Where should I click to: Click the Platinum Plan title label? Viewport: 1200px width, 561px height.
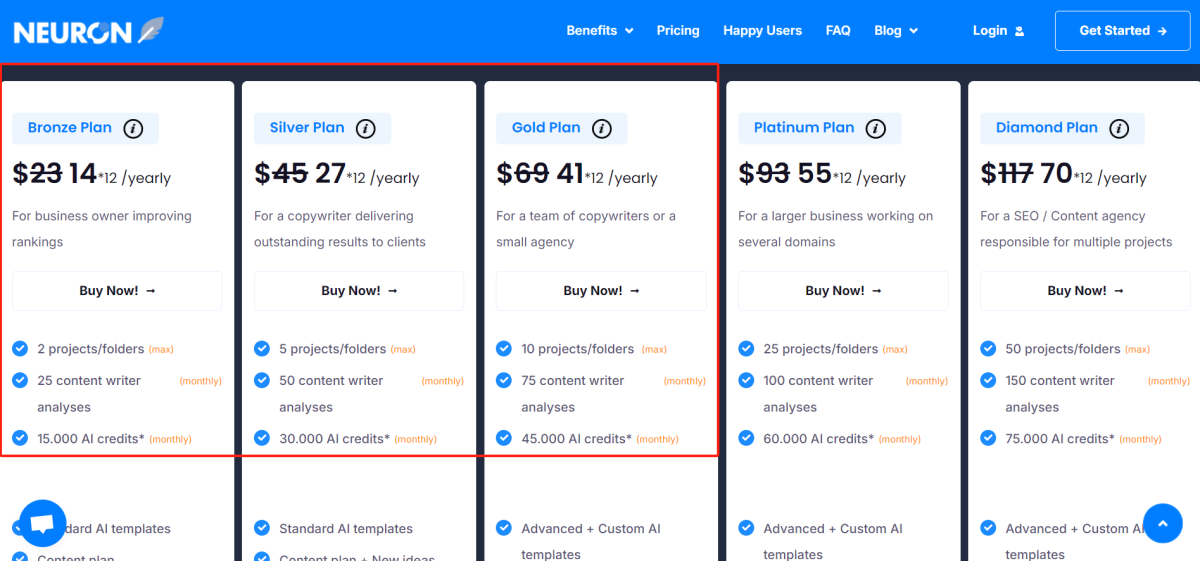804,128
